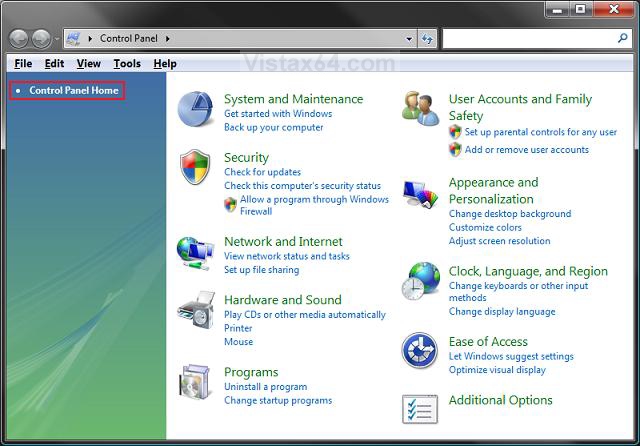
Task: Click the Security shield icon
Action: point(195,166)
